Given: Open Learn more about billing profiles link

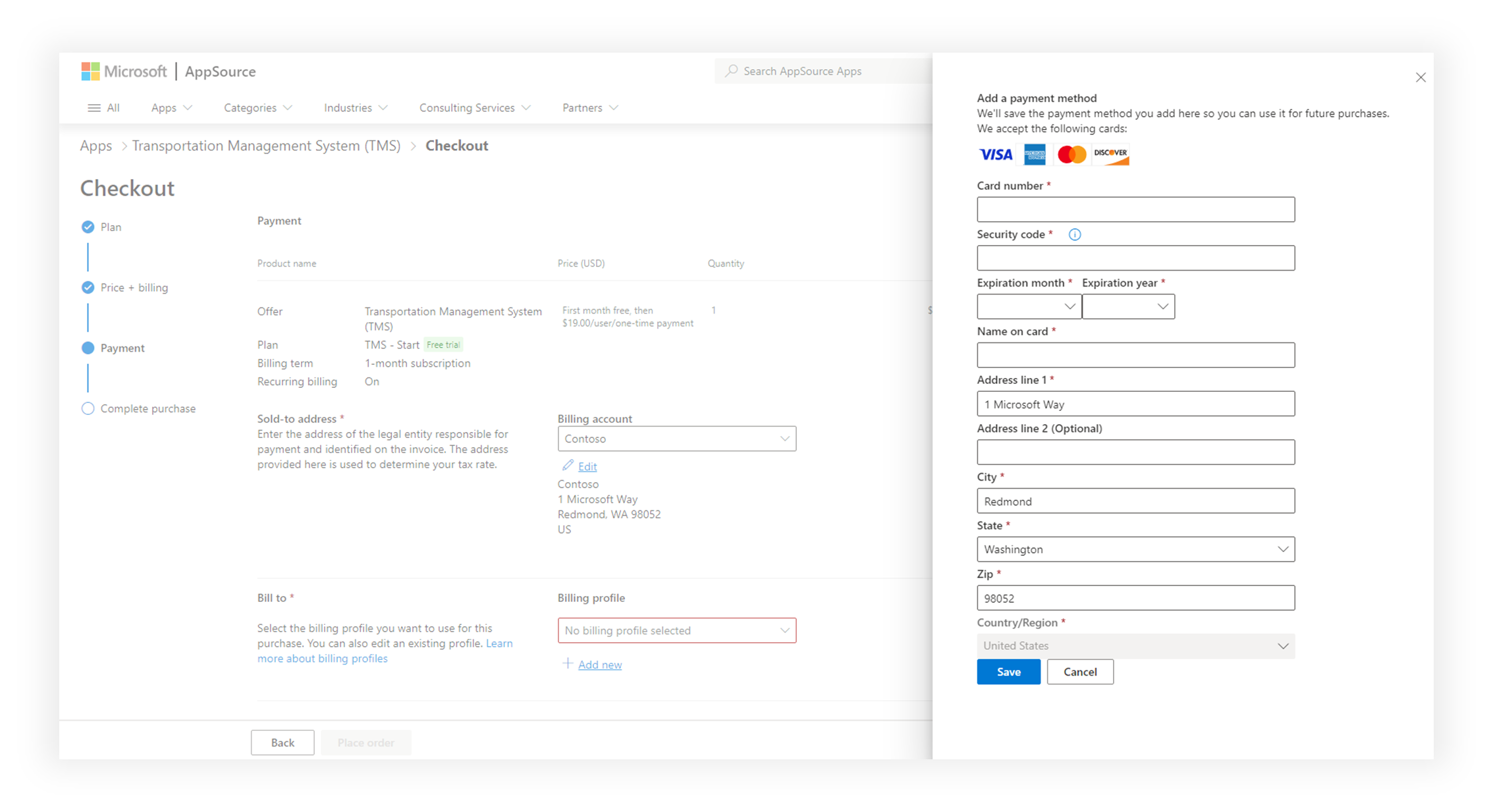Looking at the screenshot, I should pos(322,659).
